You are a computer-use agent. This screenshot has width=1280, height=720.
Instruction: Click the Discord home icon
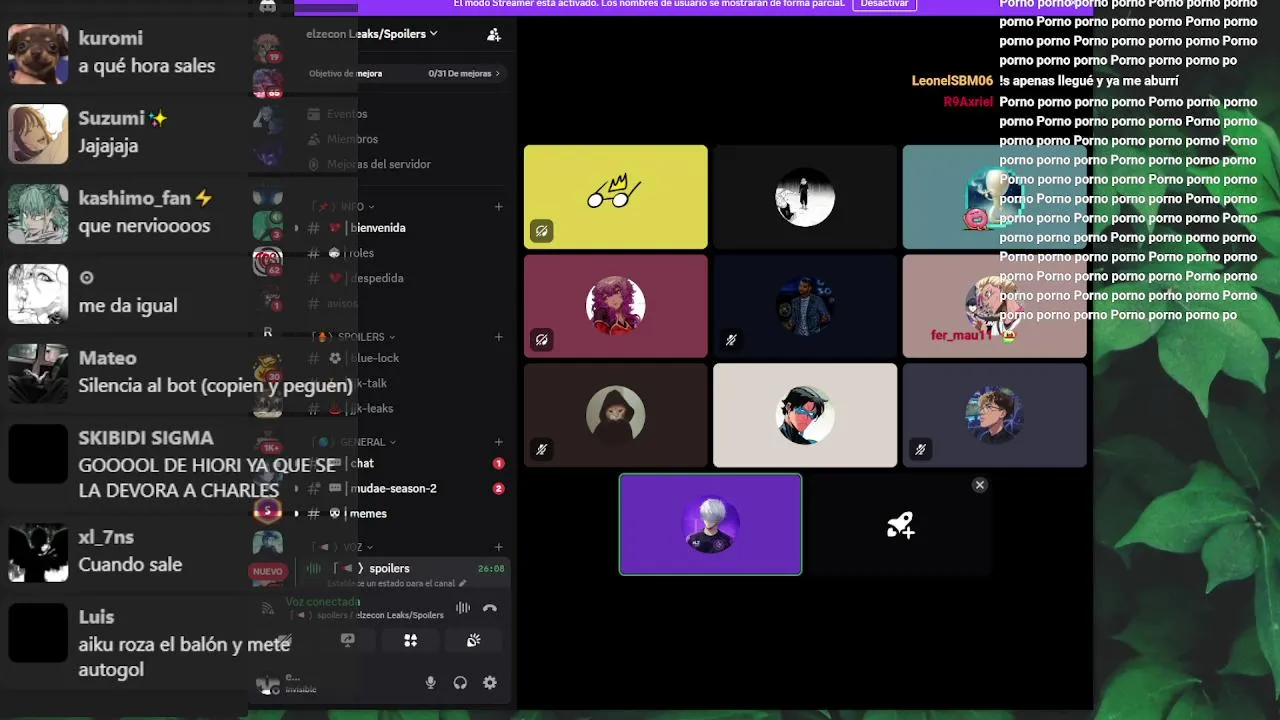[x=267, y=6]
